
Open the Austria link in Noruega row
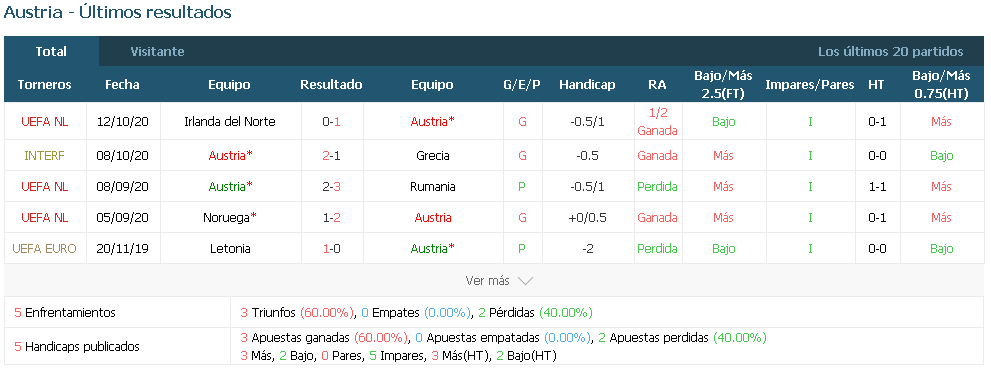click(433, 217)
